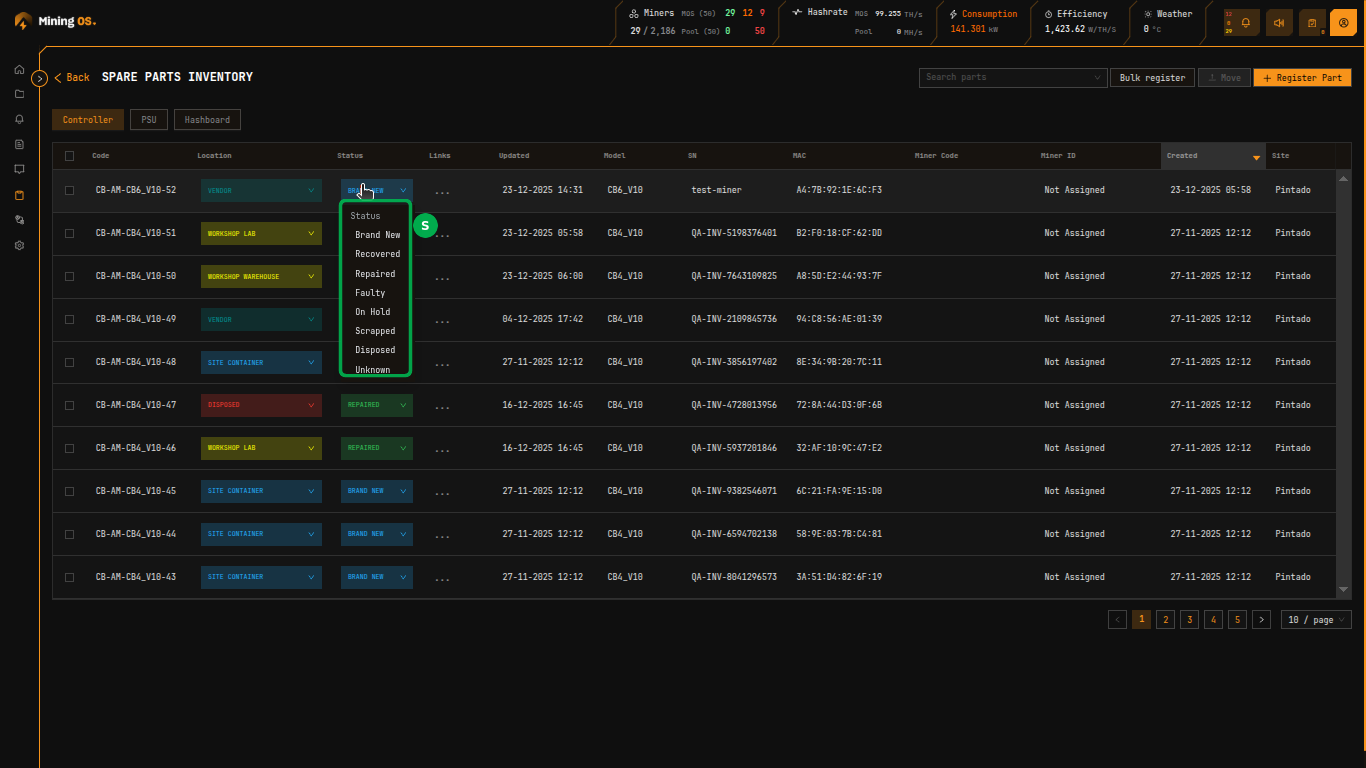
Task: Open the VENDOR location dropdown for CB-AM-CB4_V10-49
Action: click(x=261, y=318)
